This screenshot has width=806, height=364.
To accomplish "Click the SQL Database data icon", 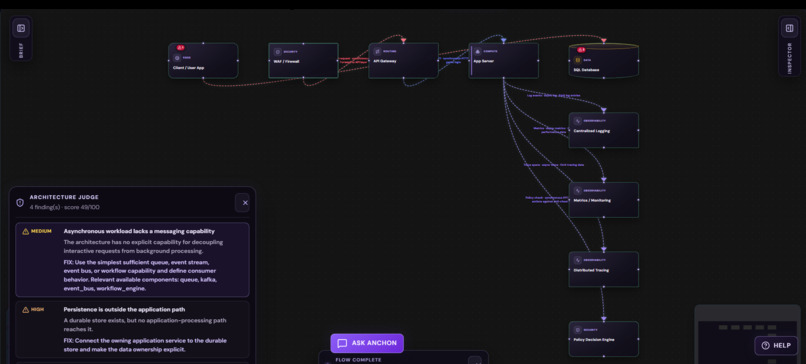I will click(x=578, y=60).
